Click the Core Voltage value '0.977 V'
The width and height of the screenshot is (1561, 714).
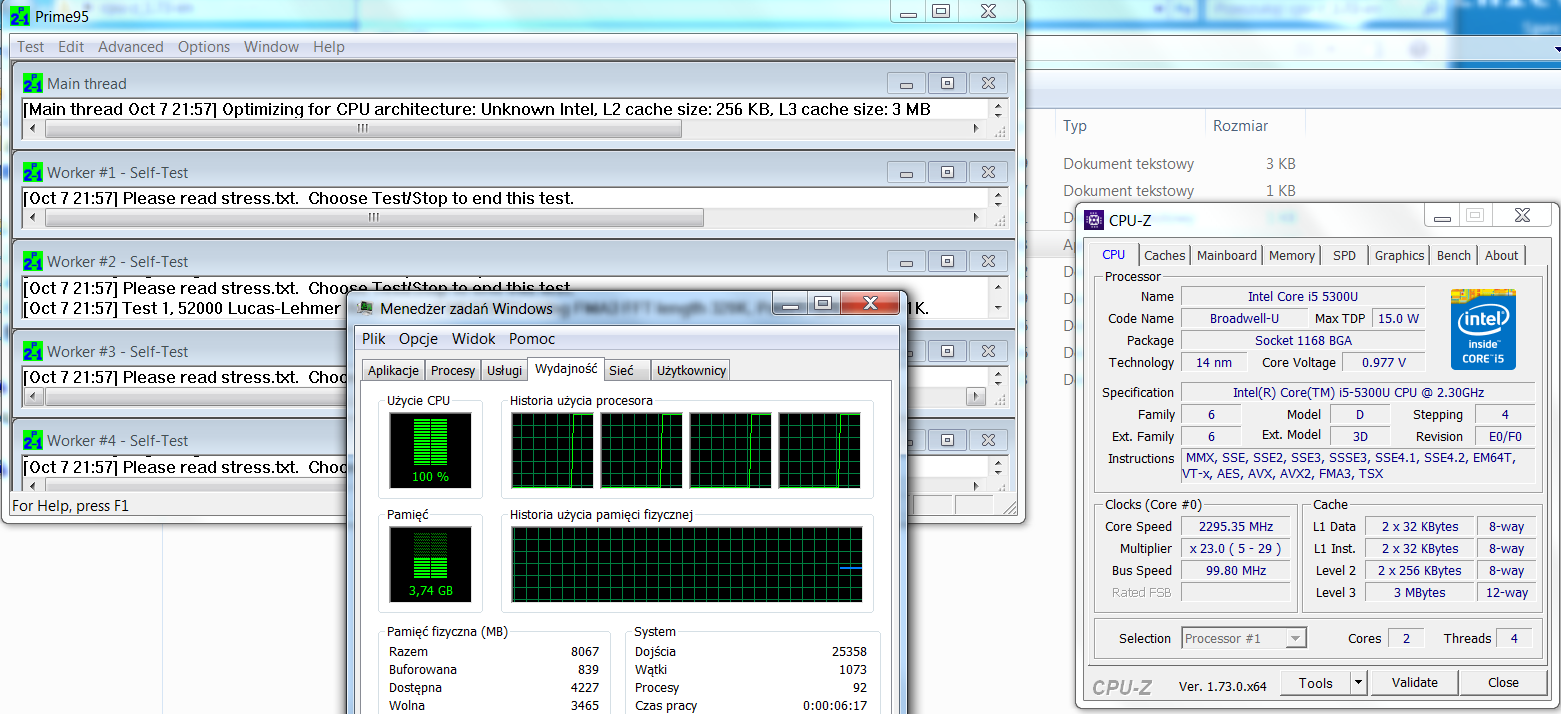(x=1384, y=362)
